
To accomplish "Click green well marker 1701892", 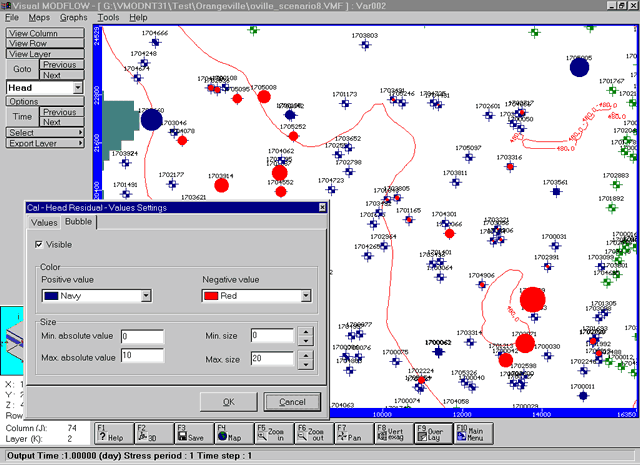I will 611,208.
